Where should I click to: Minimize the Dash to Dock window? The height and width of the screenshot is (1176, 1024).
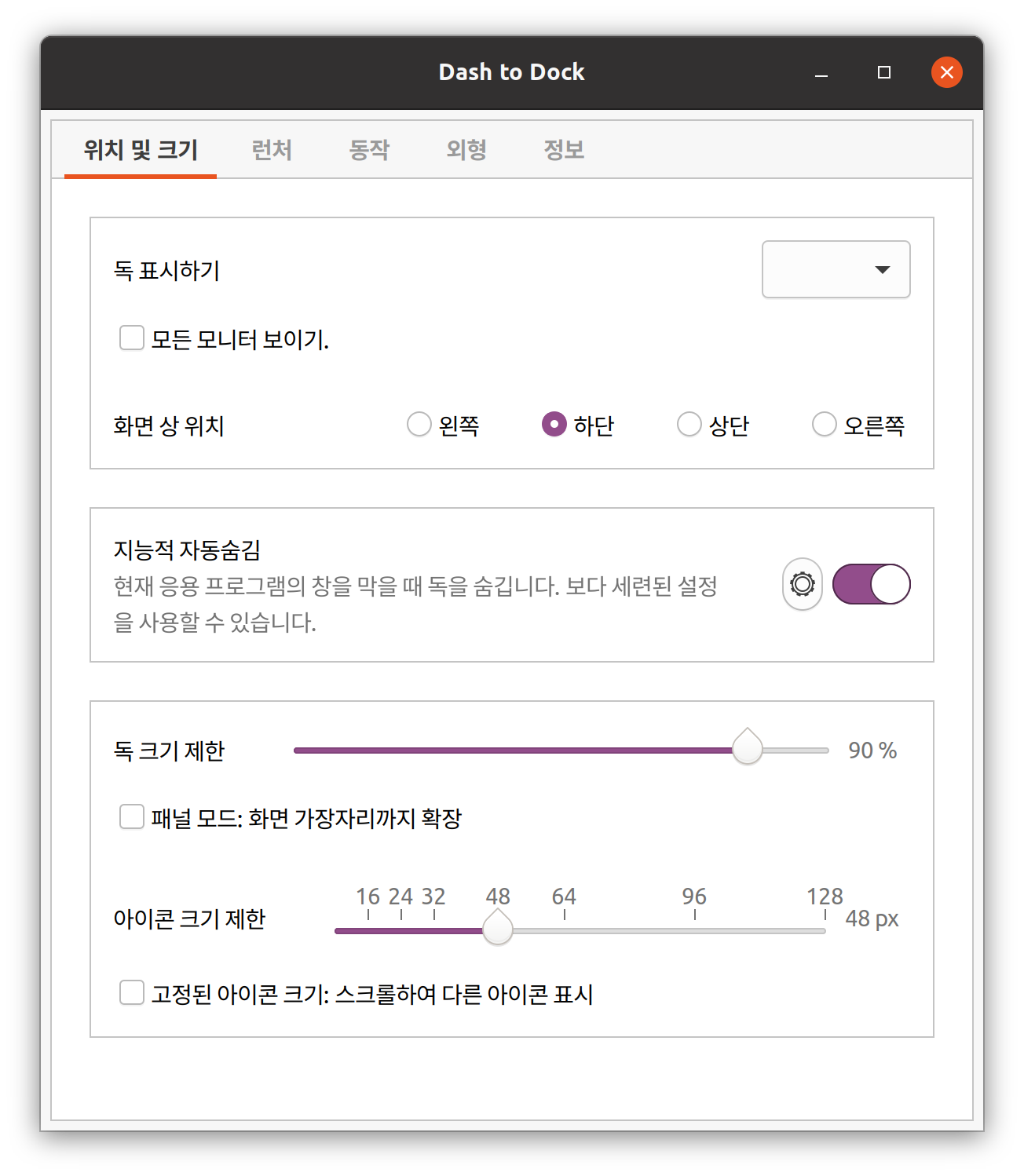[x=821, y=72]
